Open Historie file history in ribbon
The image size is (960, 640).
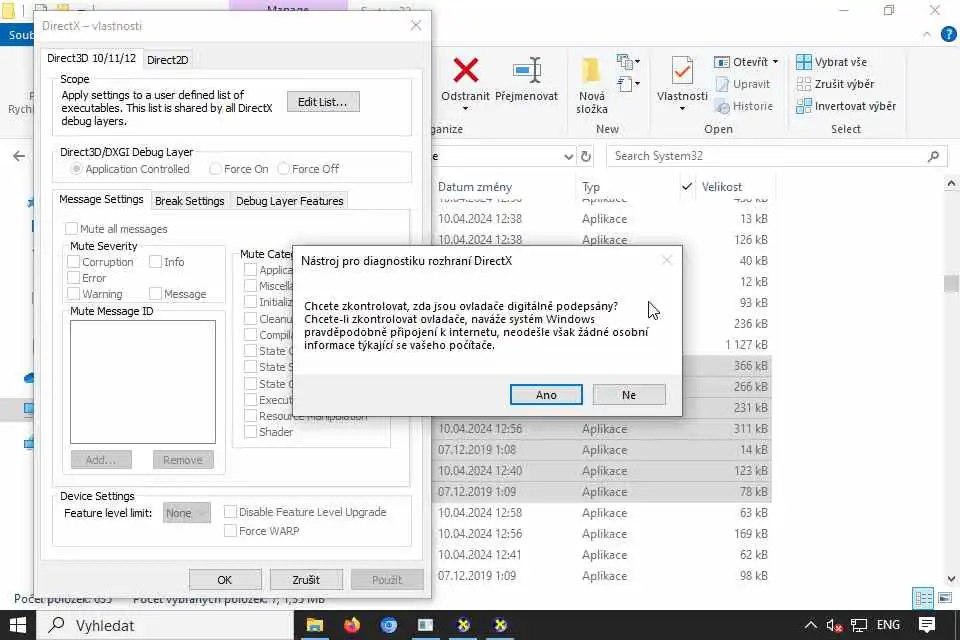click(x=744, y=106)
